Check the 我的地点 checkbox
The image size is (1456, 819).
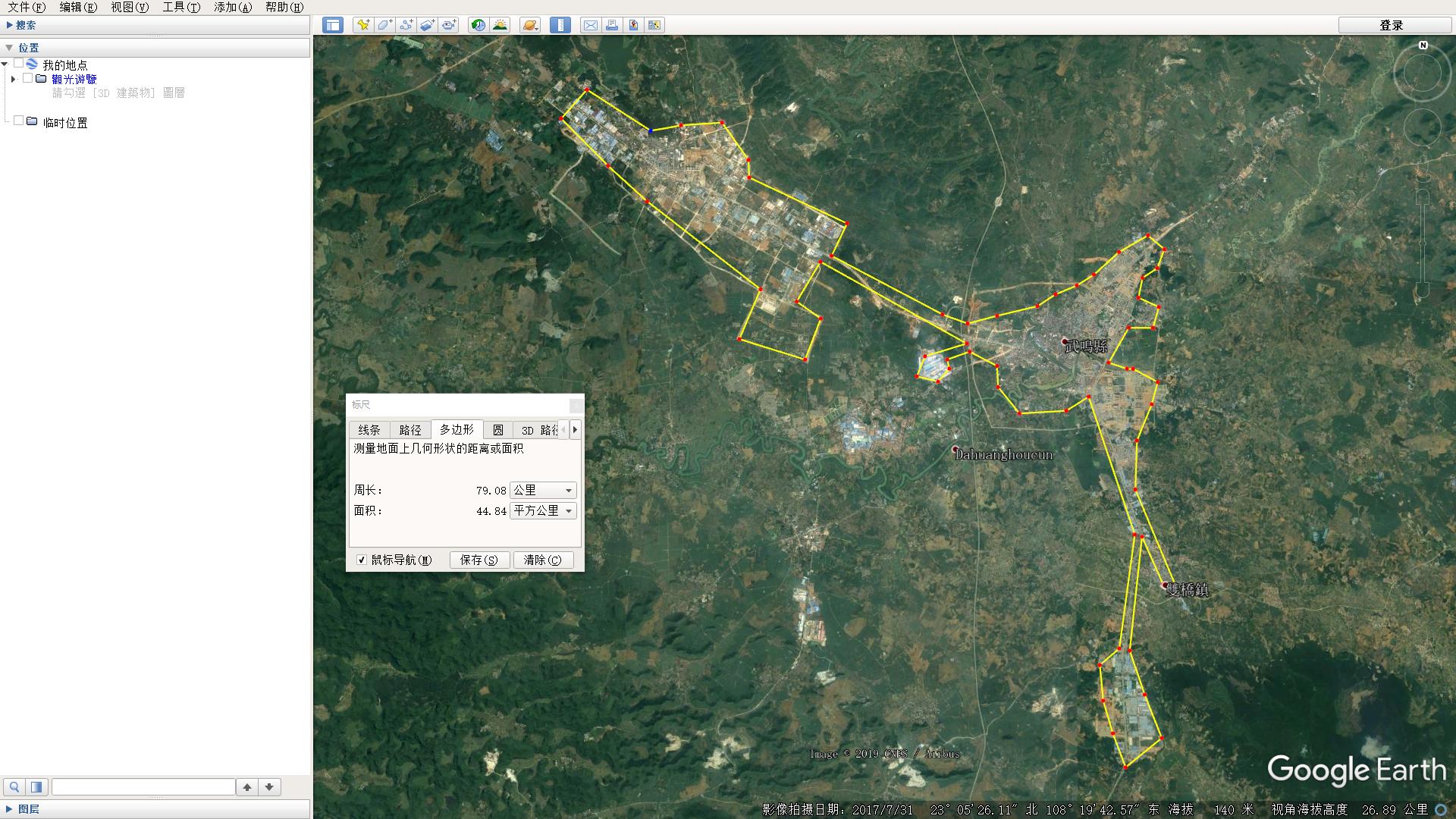point(18,64)
